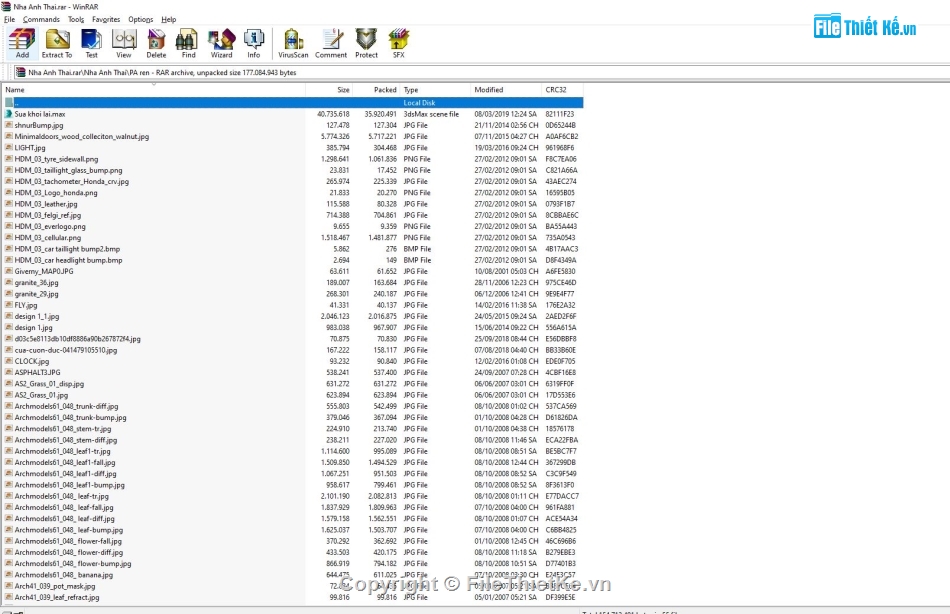Screen dimensions: 950x614
Task: Click the icon next to FLY.jpg
Action: [8, 305]
